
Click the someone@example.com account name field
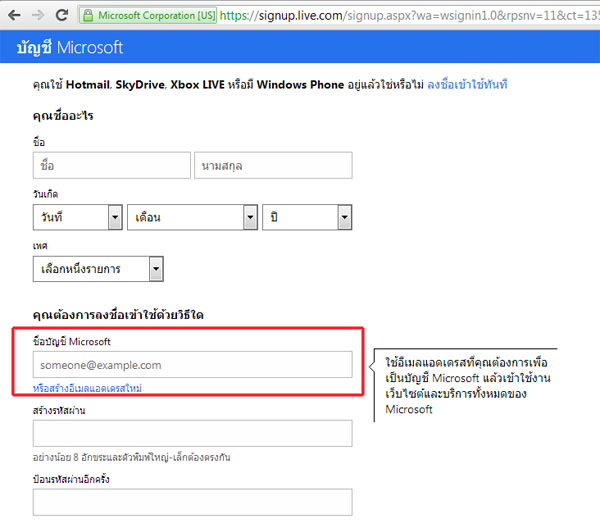pos(192,365)
